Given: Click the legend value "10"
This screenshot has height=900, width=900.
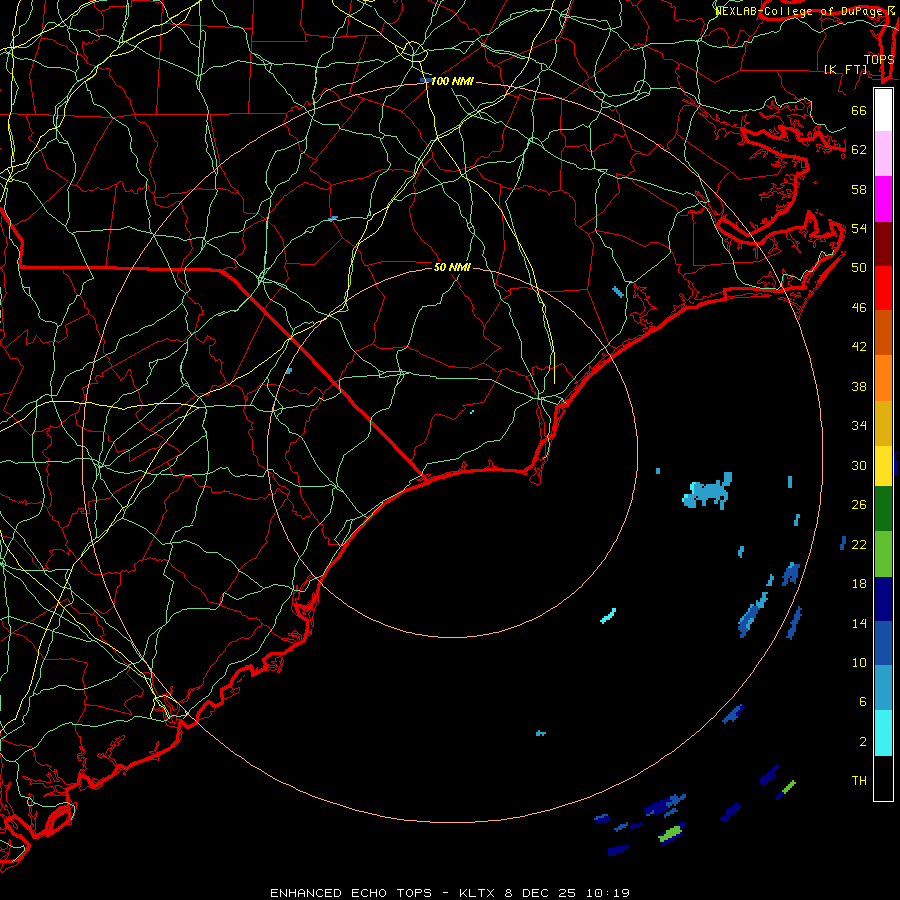Looking at the screenshot, I should click(859, 662).
